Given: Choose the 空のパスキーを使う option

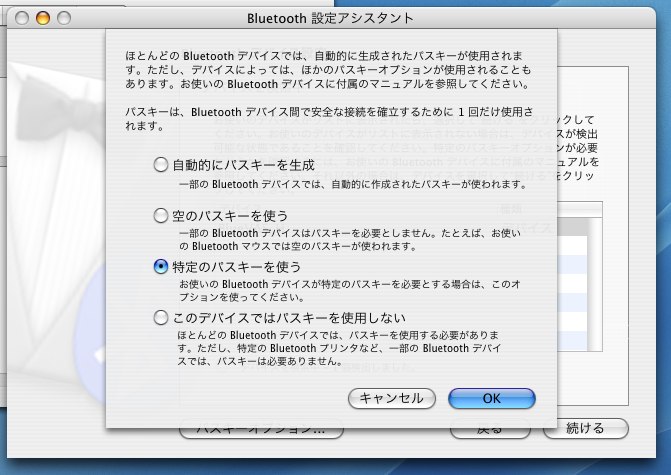Looking at the screenshot, I should click(x=160, y=216).
